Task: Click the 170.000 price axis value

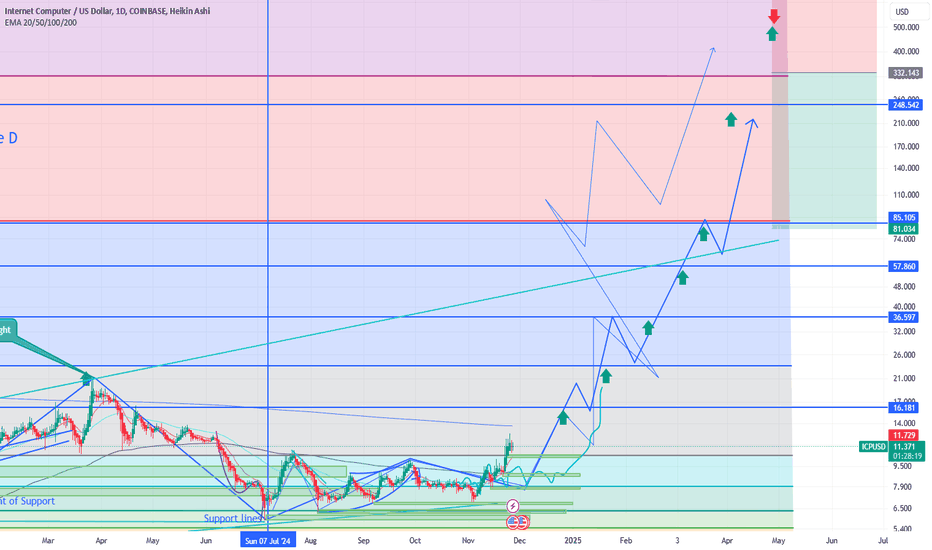Action: (x=906, y=146)
